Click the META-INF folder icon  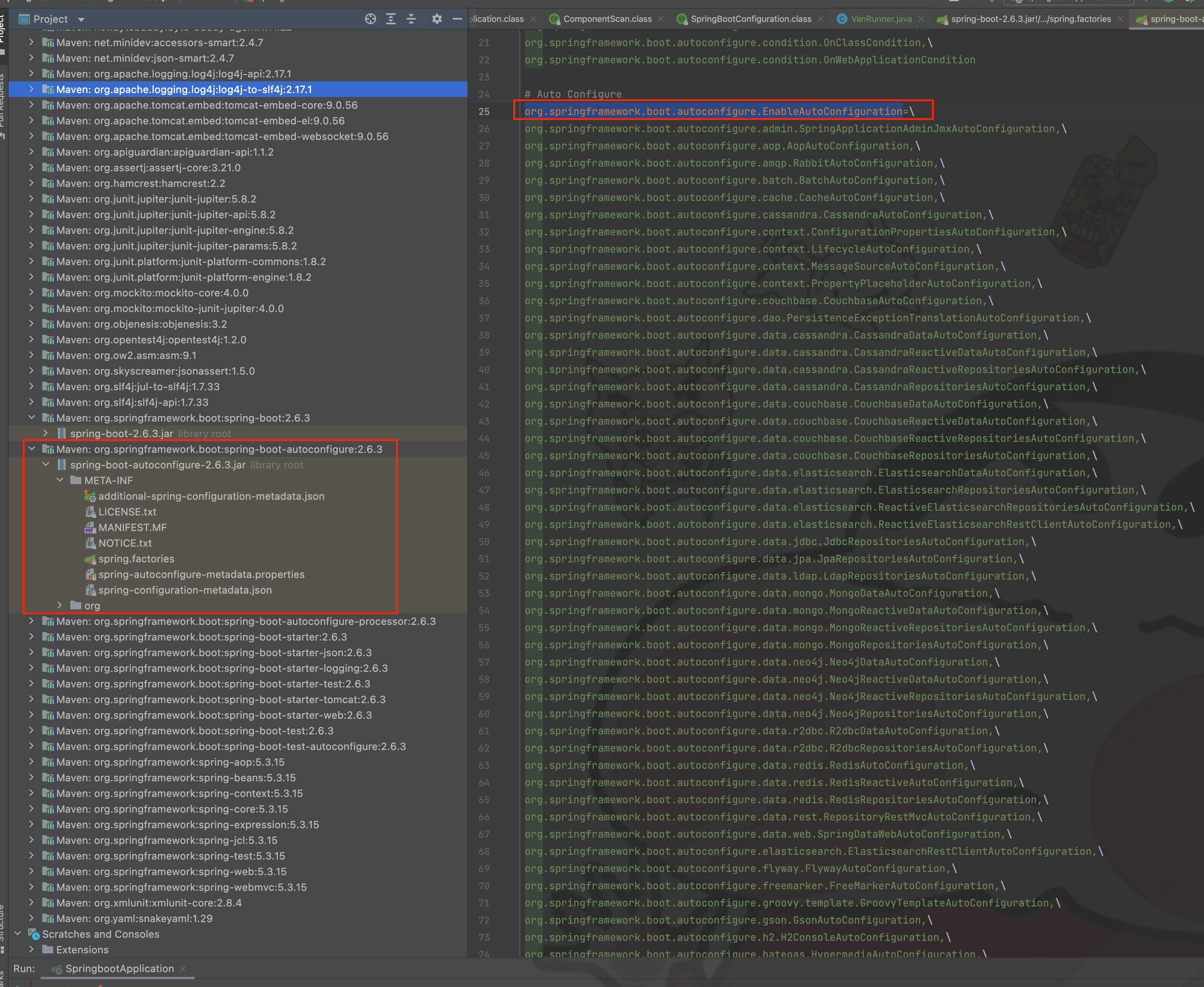click(75, 481)
